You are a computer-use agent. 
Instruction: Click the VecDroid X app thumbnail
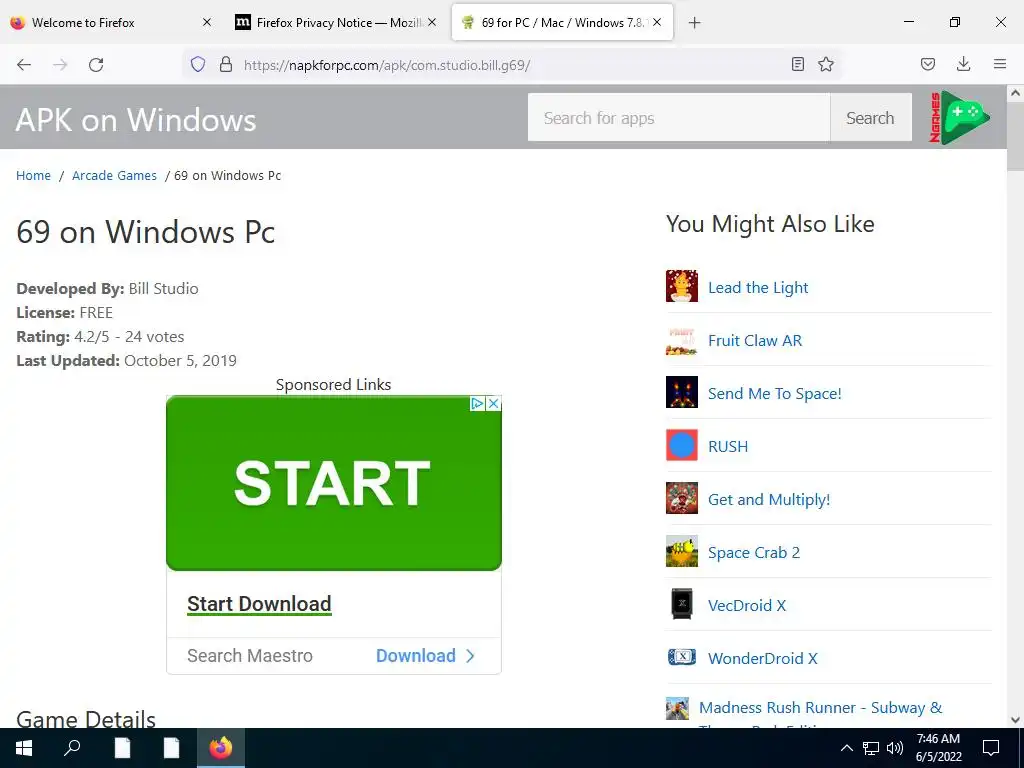682,604
